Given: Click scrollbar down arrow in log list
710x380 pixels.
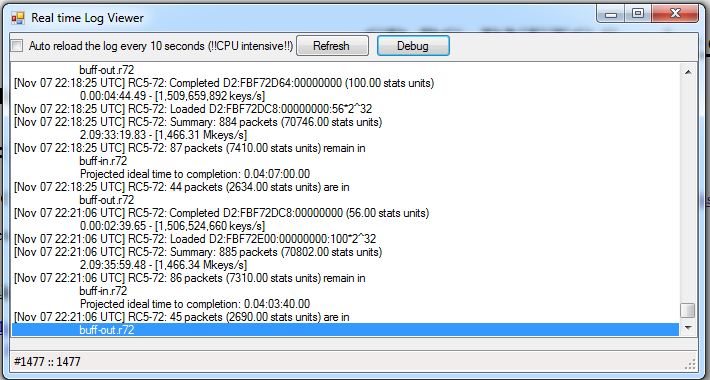Looking at the screenshot, I should pyautogui.click(x=688, y=327).
